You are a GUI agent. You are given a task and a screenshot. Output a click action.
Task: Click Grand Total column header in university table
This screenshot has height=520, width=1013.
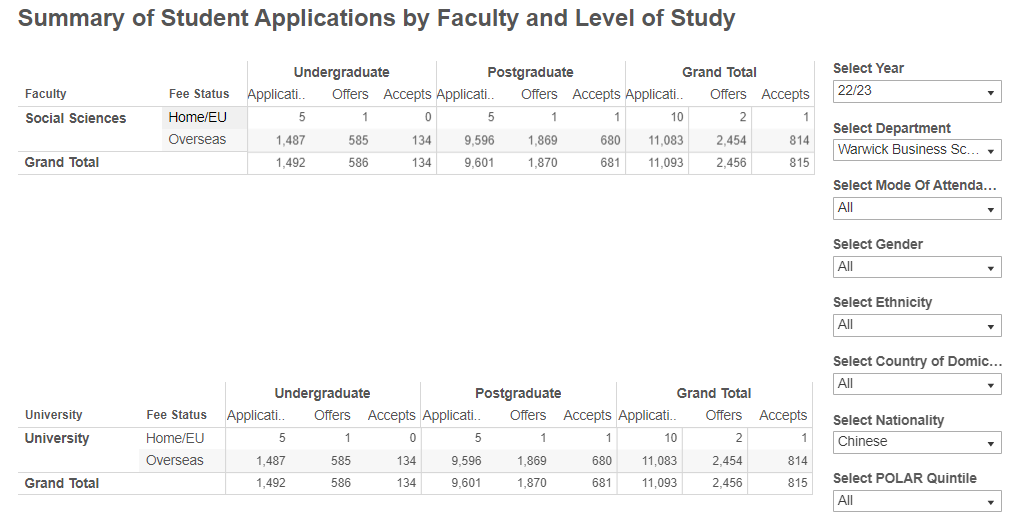714,393
